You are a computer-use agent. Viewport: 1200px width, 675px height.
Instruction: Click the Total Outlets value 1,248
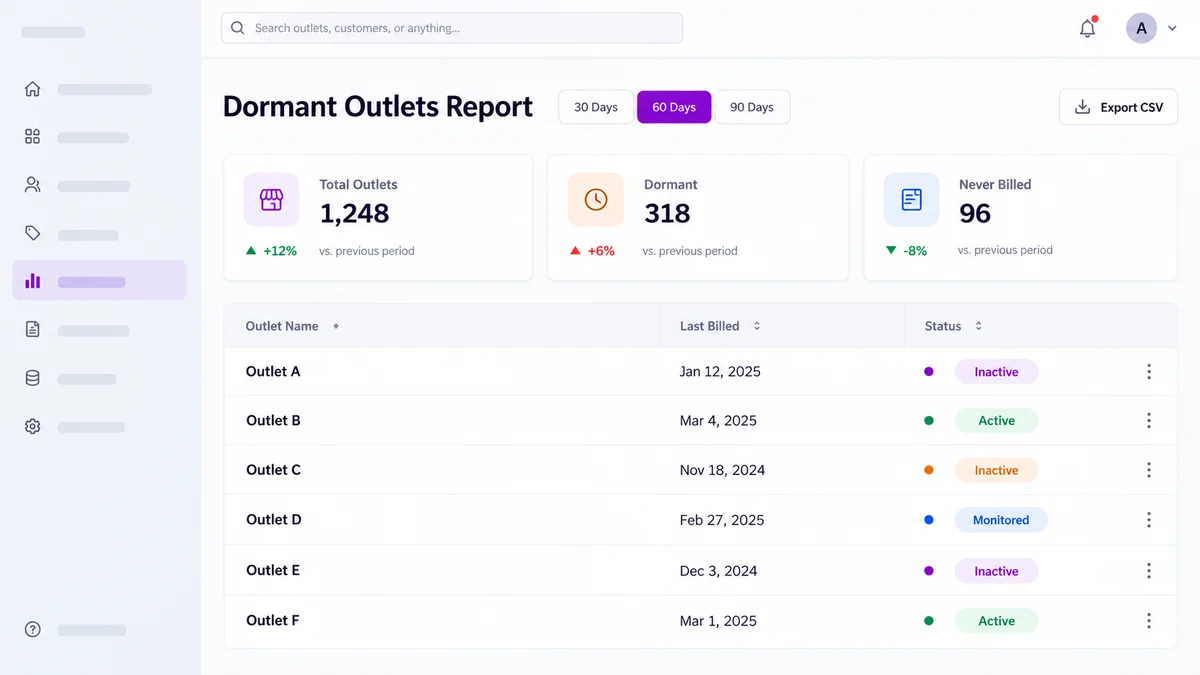[354, 213]
